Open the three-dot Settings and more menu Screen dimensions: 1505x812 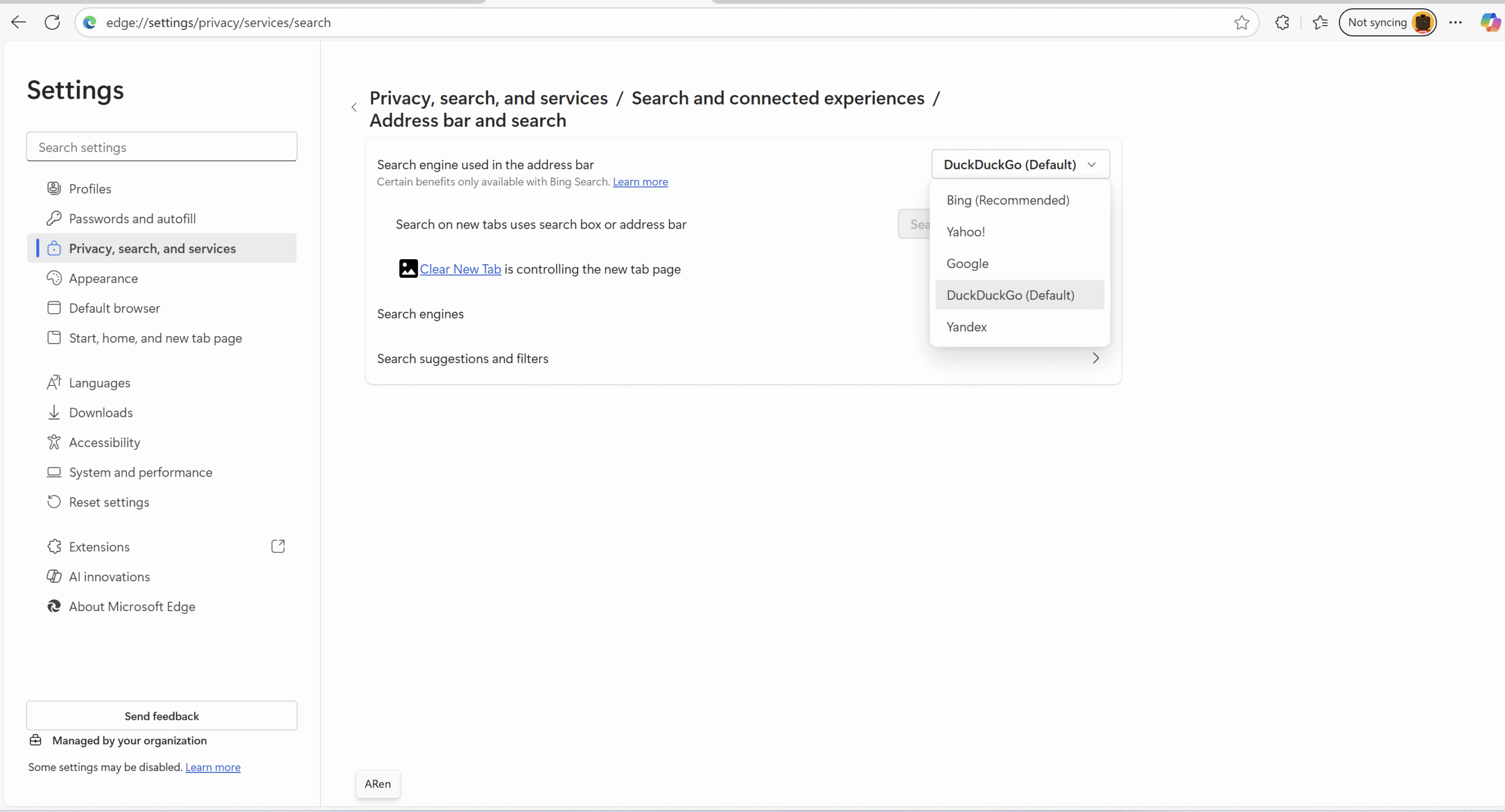1455,22
